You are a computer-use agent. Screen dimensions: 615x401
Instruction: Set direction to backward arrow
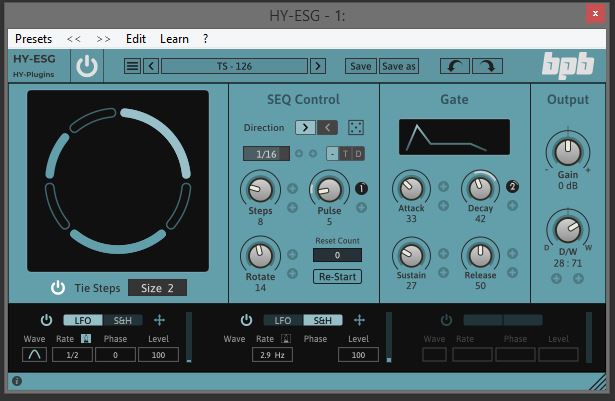pos(327,127)
